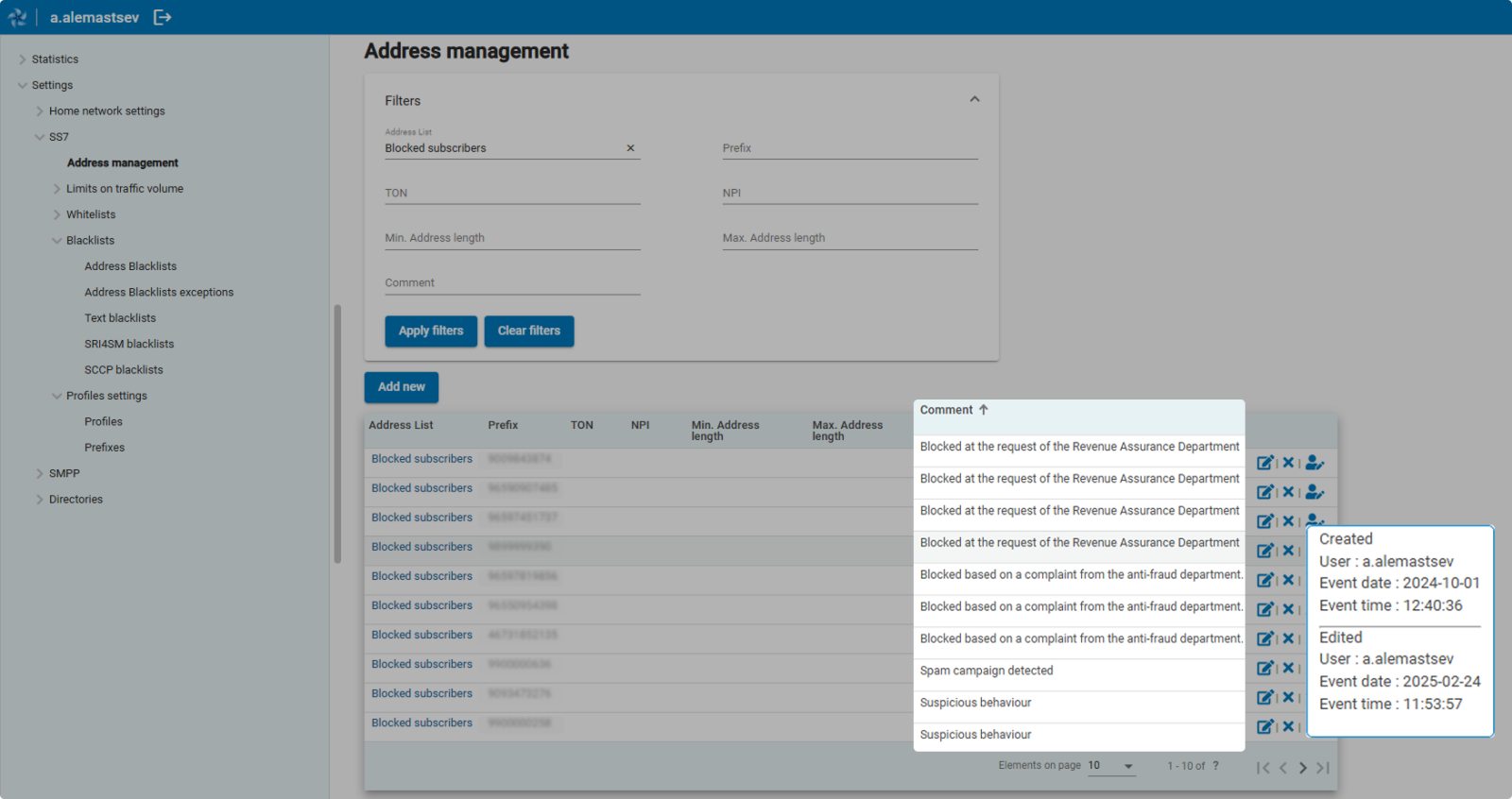Edit the Spam campaign detected row

coord(1264,669)
